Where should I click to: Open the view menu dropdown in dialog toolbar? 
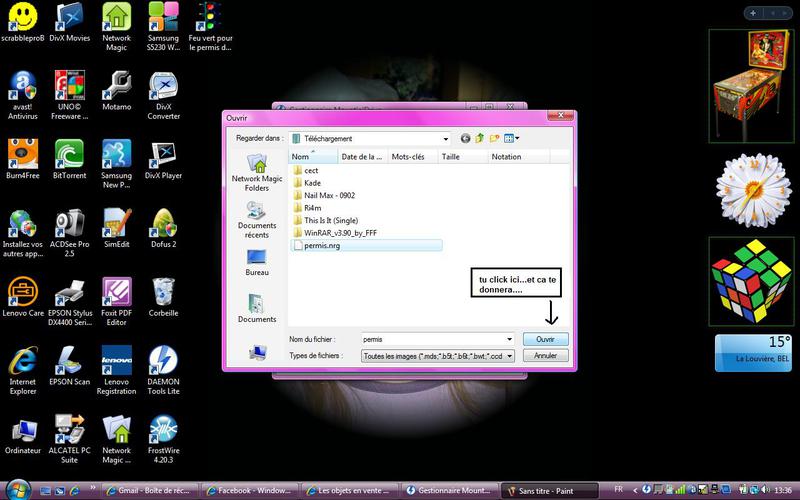click(516, 138)
